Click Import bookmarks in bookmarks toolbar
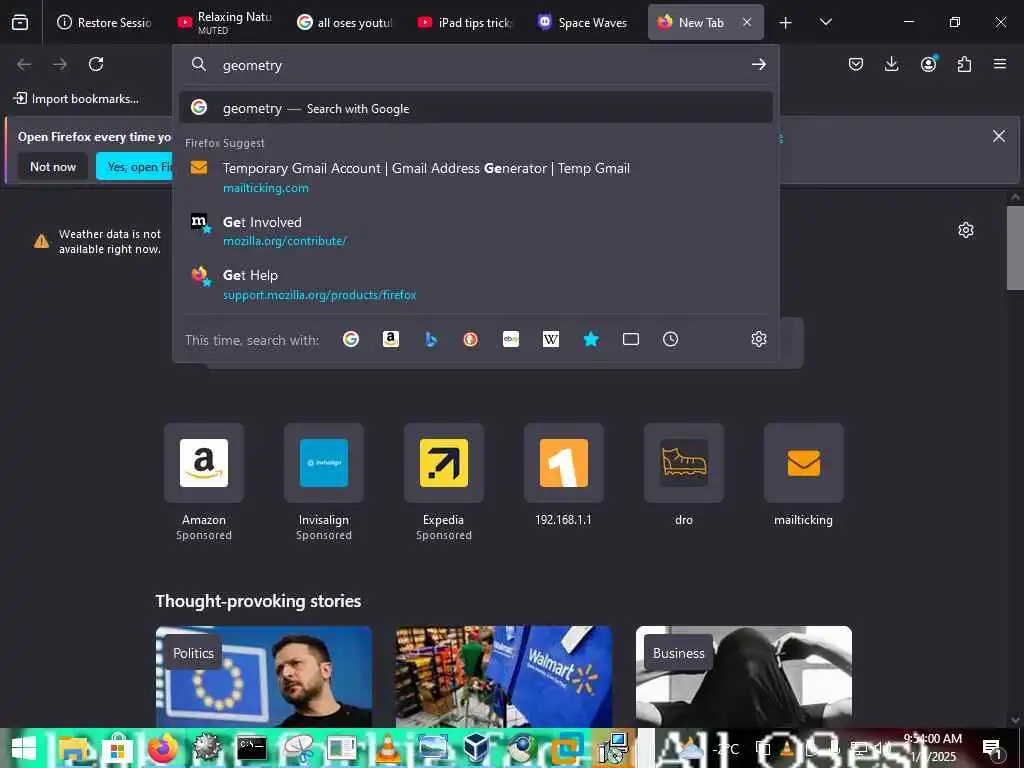The height and width of the screenshot is (768, 1024). point(76,99)
